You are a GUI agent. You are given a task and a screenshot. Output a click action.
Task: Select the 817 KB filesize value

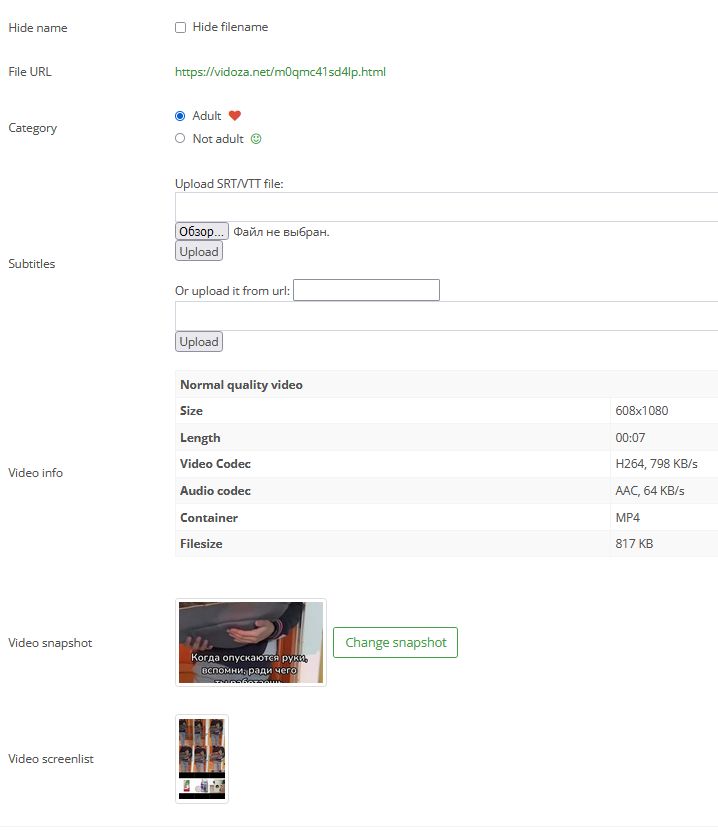(635, 544)
